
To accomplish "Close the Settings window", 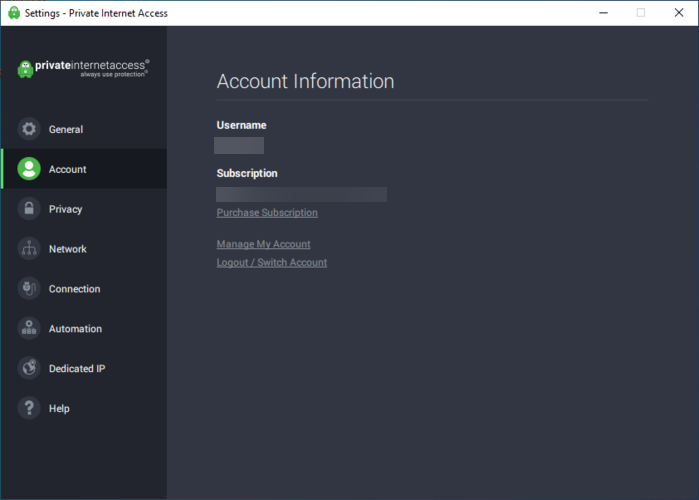I will pos(679,13).
